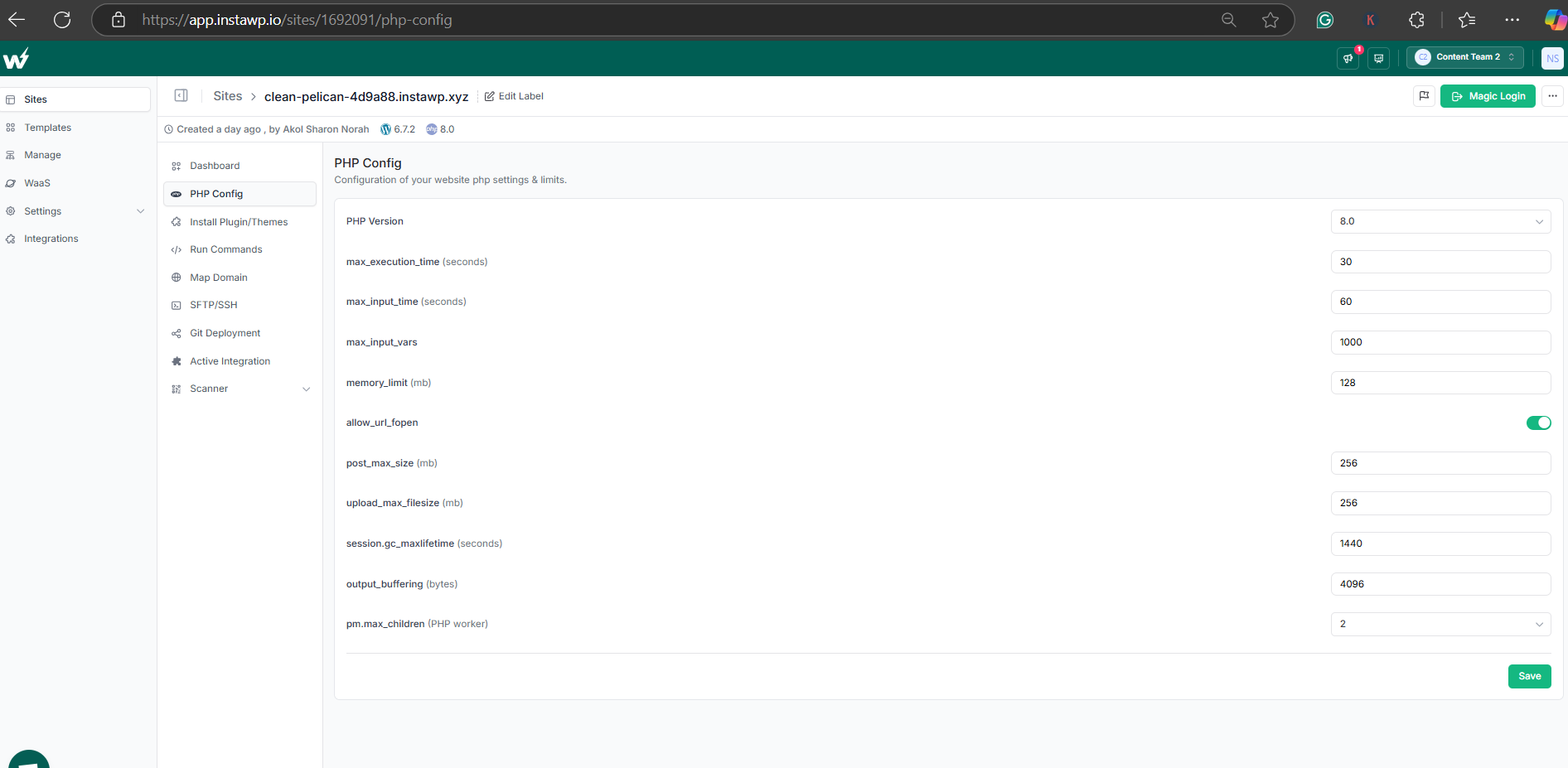Open the announcements megaphone icon
This screenshot has height=768, width=1568.
pyautogui.click(x=1348, y=58)
